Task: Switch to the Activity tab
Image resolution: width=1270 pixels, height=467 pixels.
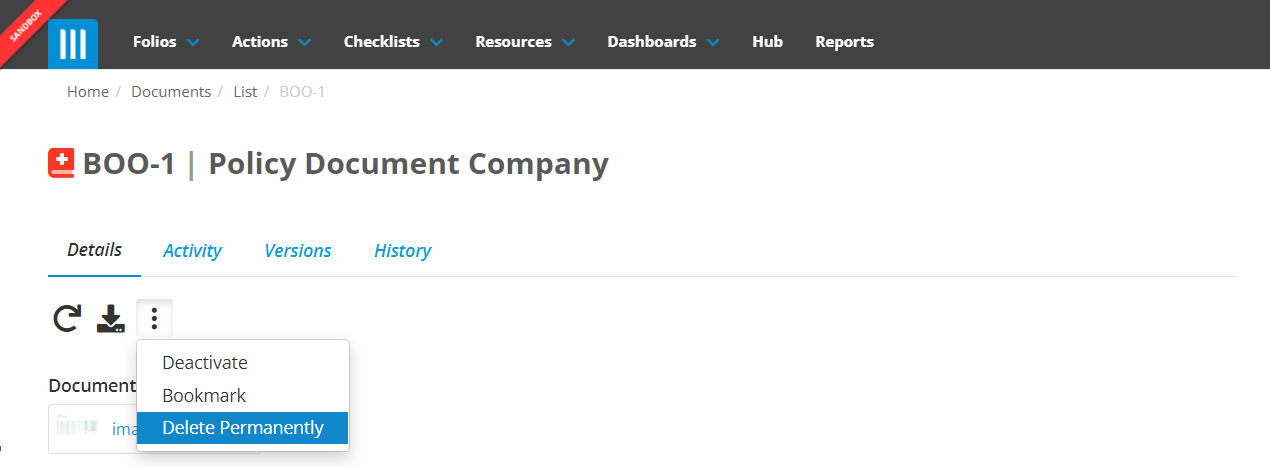Action: point(192,251)
